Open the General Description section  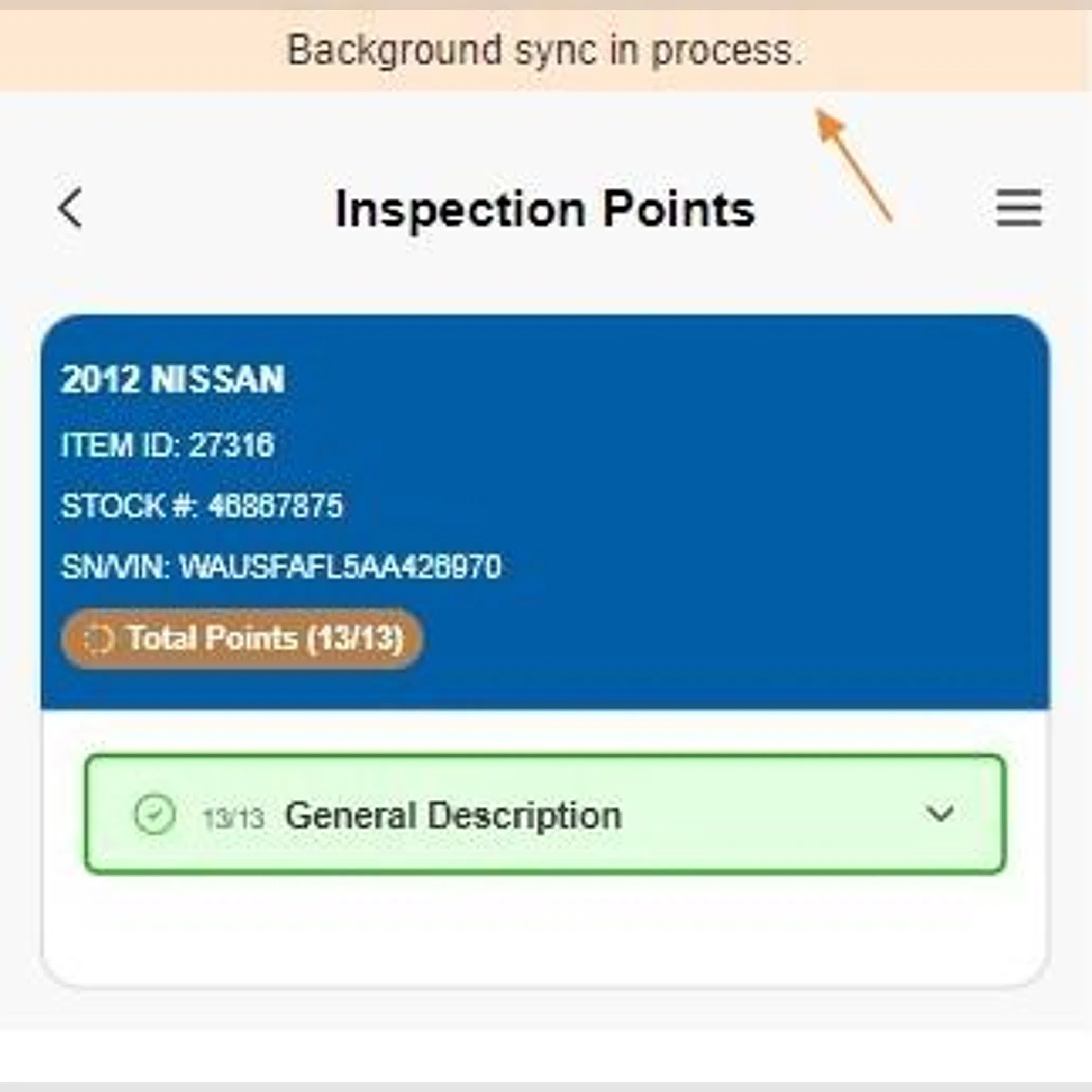pyautogui.click(x=545, y=814)
